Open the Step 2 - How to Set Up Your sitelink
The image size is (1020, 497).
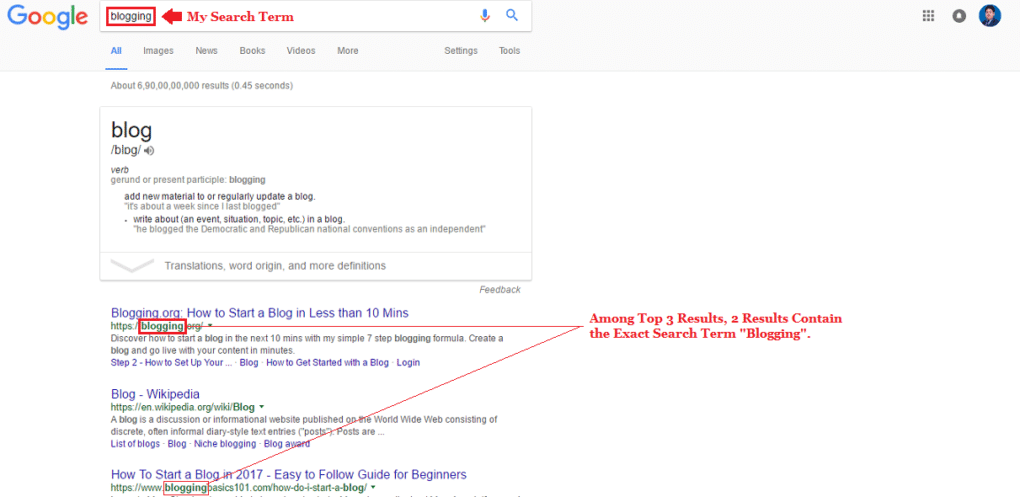coord(171,362)
